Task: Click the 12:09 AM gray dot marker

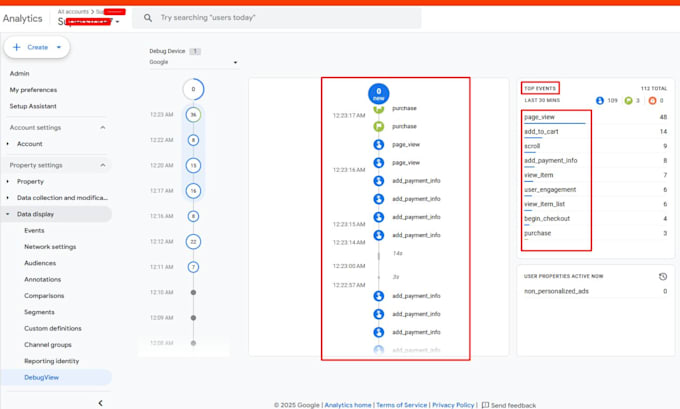Action: [x=193, y=317]
